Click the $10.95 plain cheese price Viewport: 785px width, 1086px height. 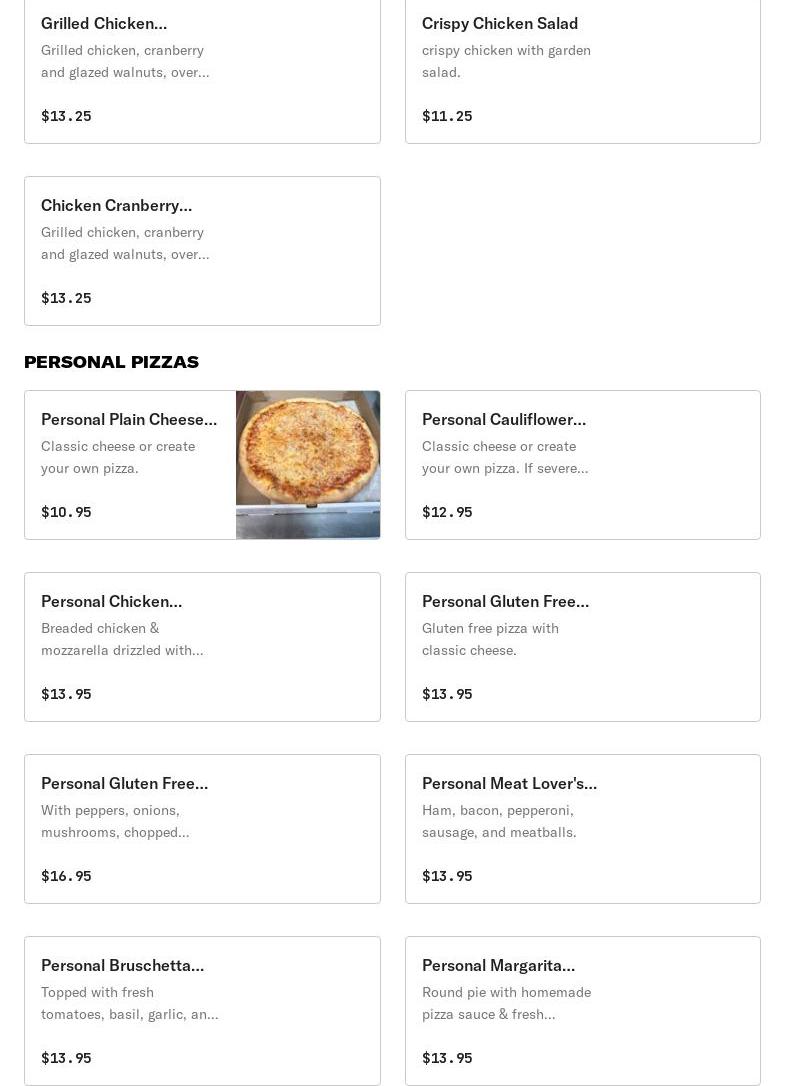pos(66,513)
